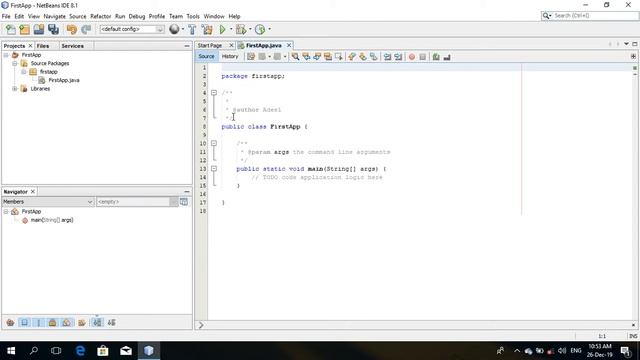Run the project with green play icon
This screenshot has height=360, width=640.
[222, 29]
